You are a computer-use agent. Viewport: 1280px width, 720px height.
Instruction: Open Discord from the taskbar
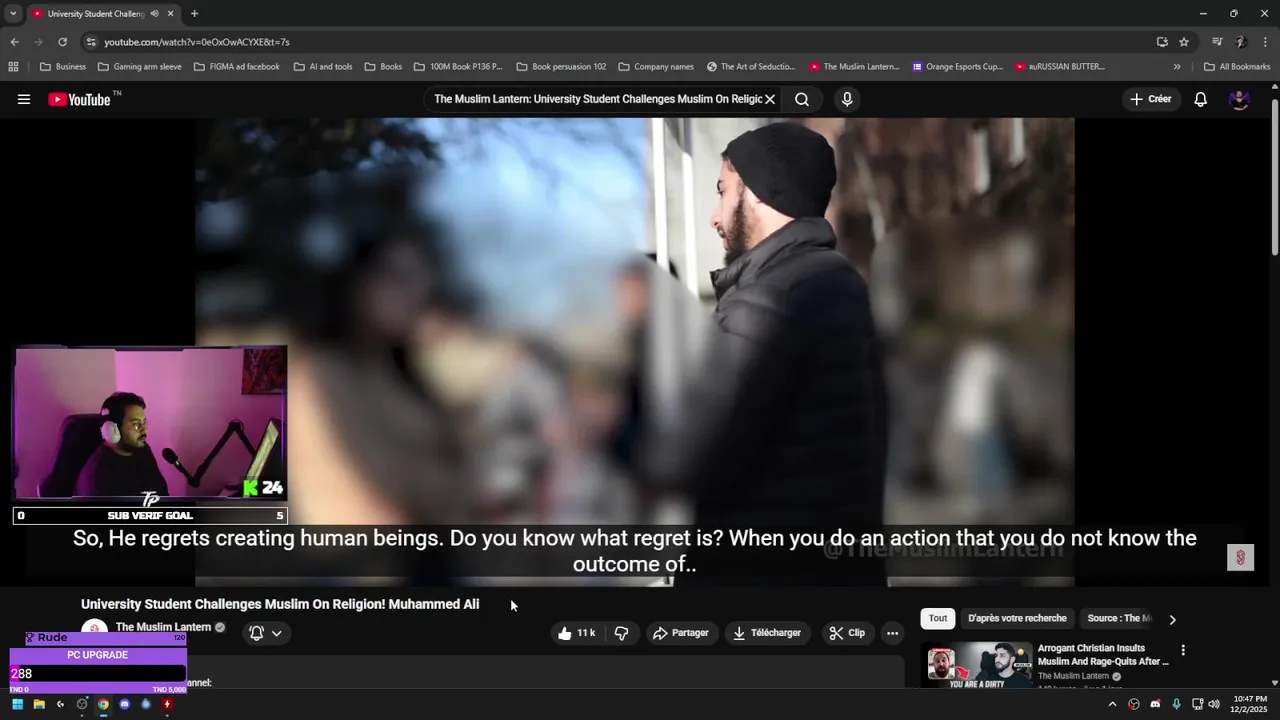pyautogui.click(x=124, y=704)
